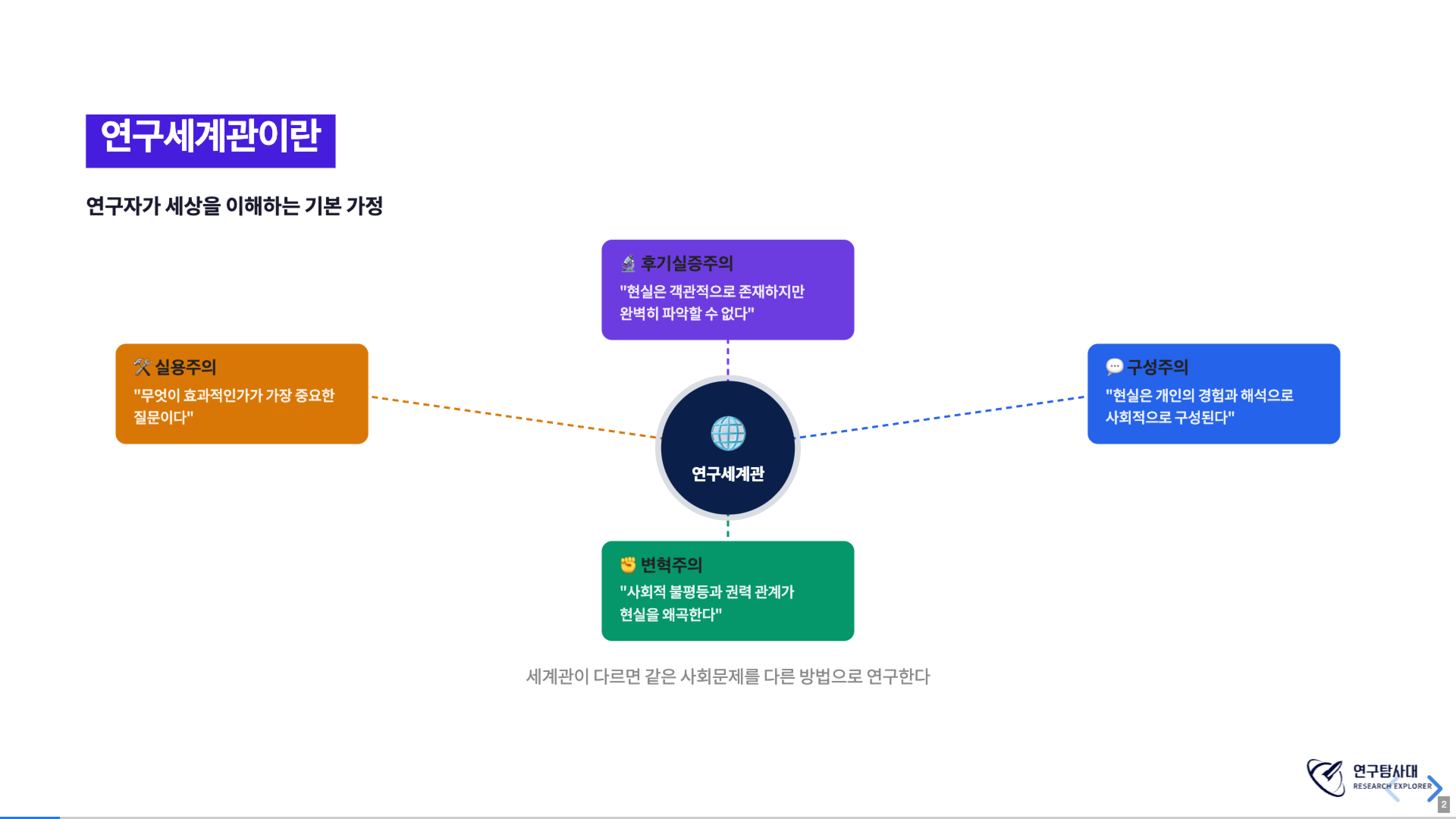Click the hammer and wrench icon beside 실용주의
1456x819 pixels.
(142, 367)
